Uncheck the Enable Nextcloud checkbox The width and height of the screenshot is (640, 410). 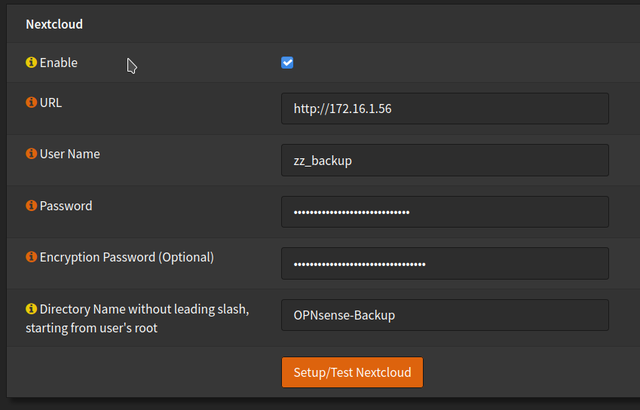pos(287,63)
